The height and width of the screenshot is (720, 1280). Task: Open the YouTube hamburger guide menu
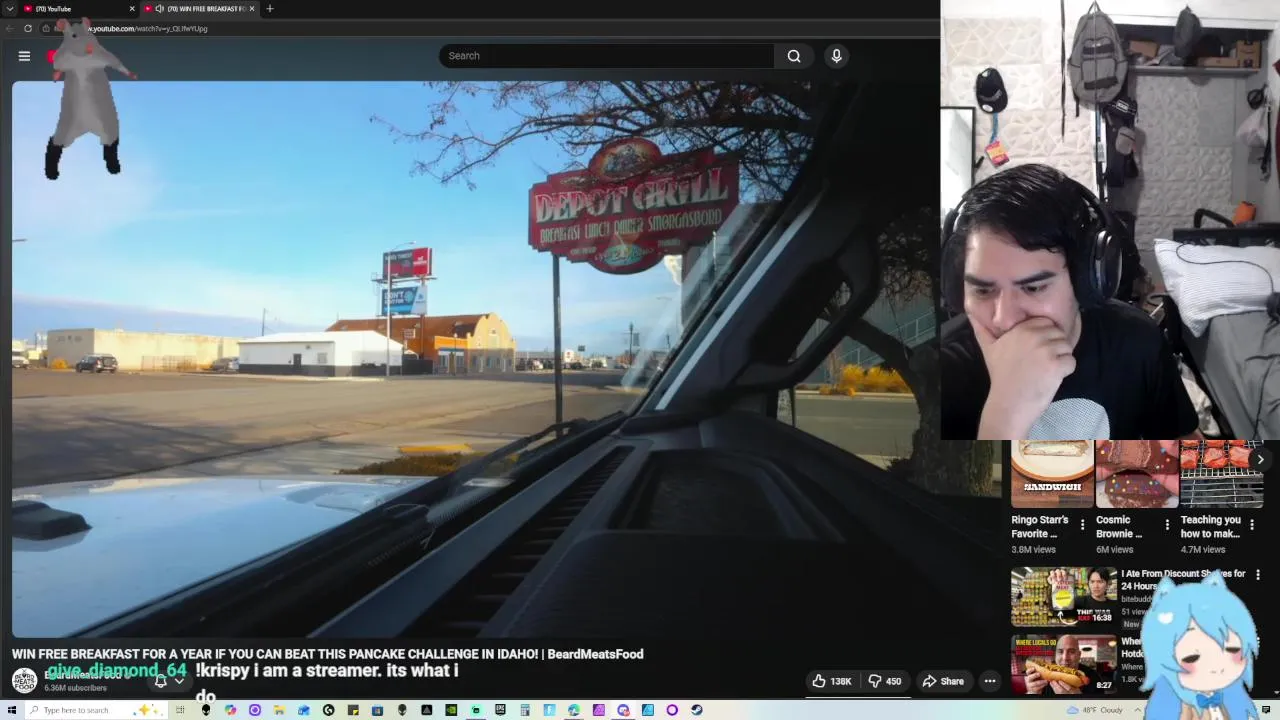pos(24,56)
